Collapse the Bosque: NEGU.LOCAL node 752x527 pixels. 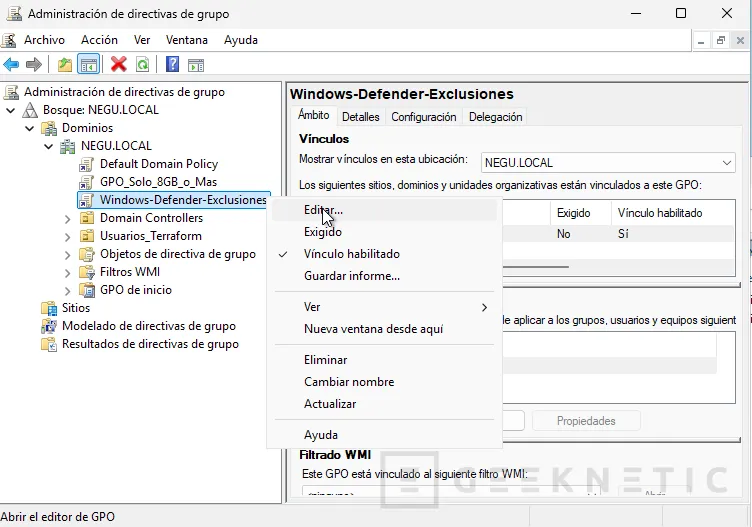pos(11,111)
